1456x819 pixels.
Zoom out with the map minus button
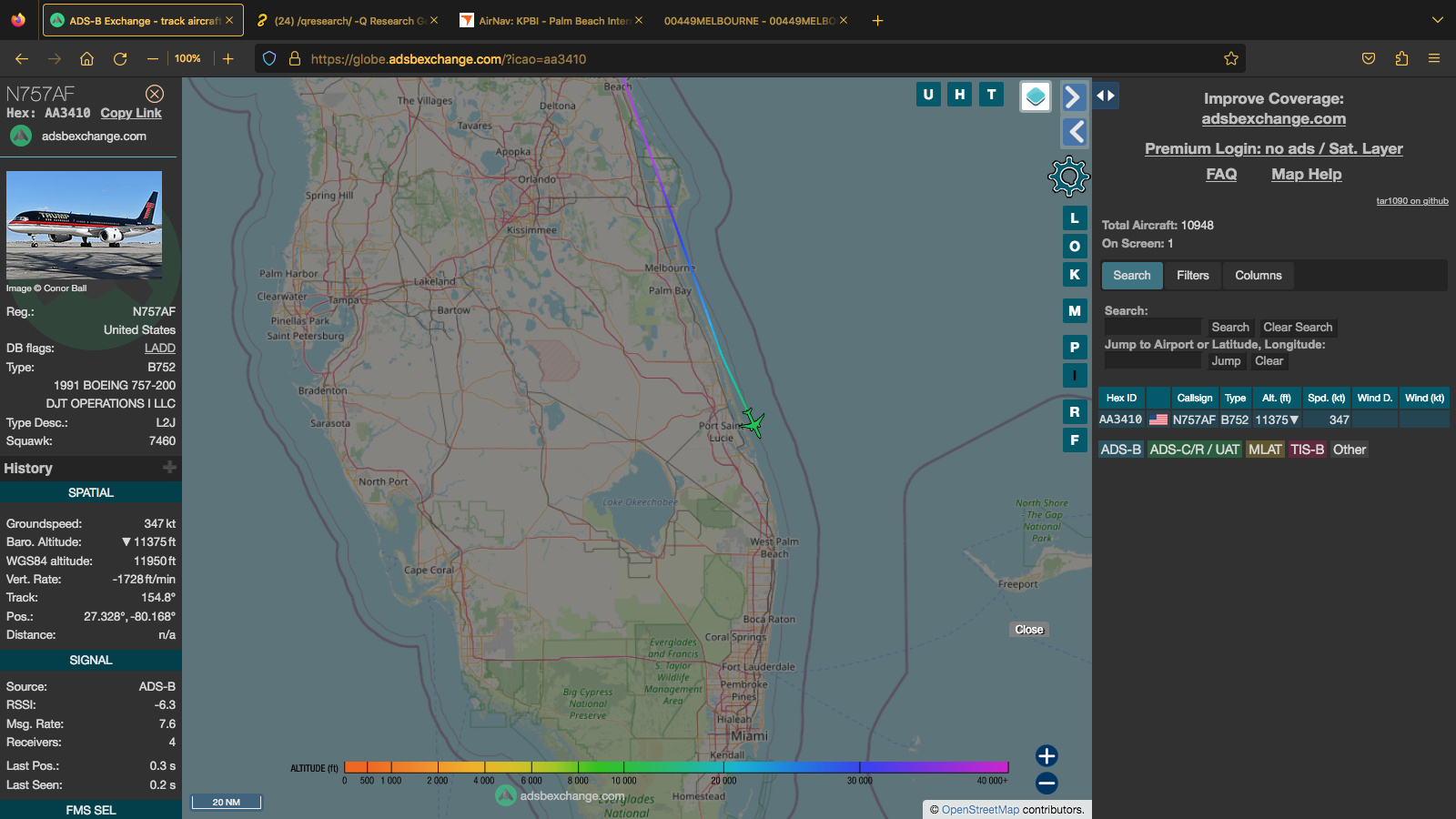(1046, 783)
